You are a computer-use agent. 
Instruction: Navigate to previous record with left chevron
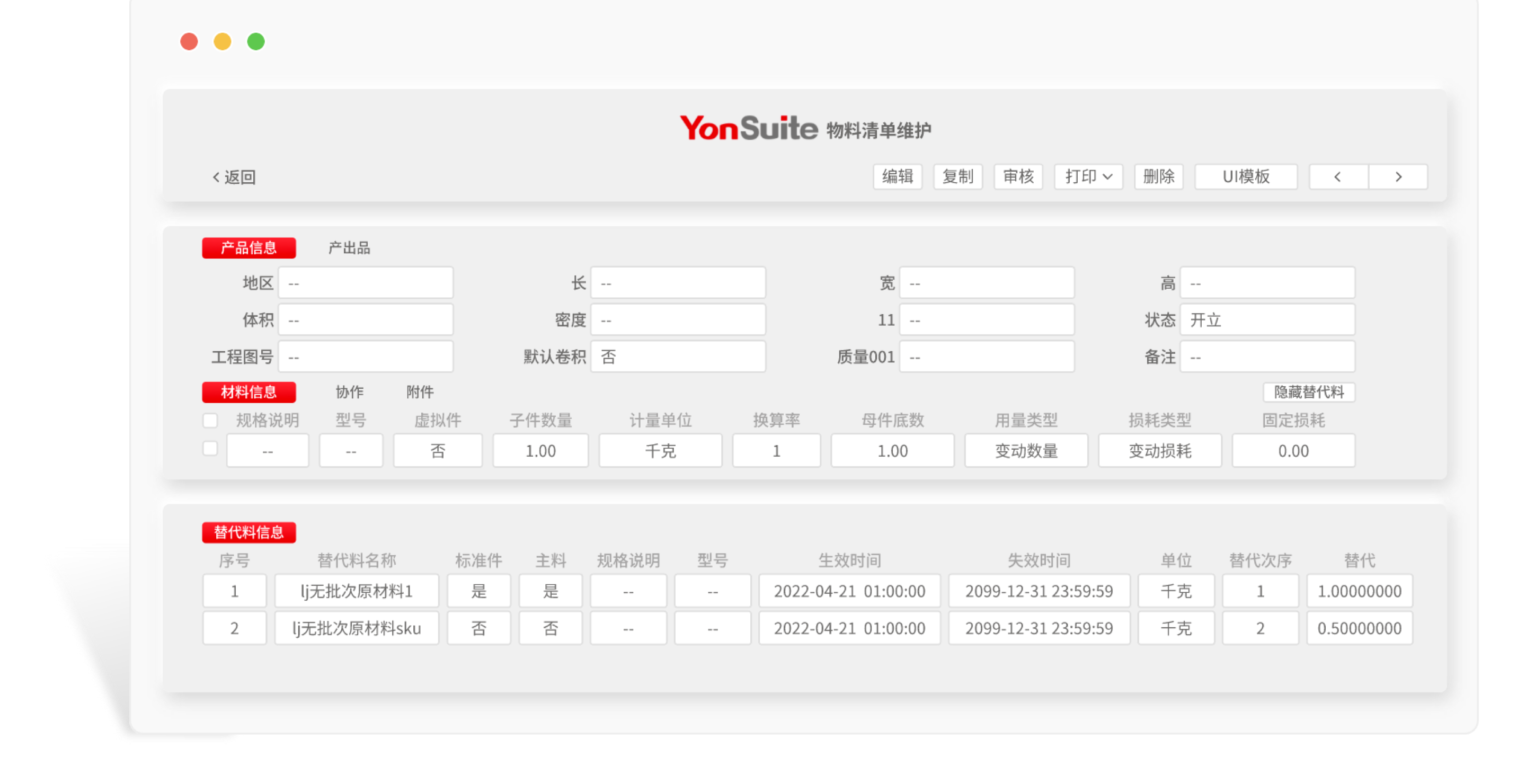coord(1337,176)
